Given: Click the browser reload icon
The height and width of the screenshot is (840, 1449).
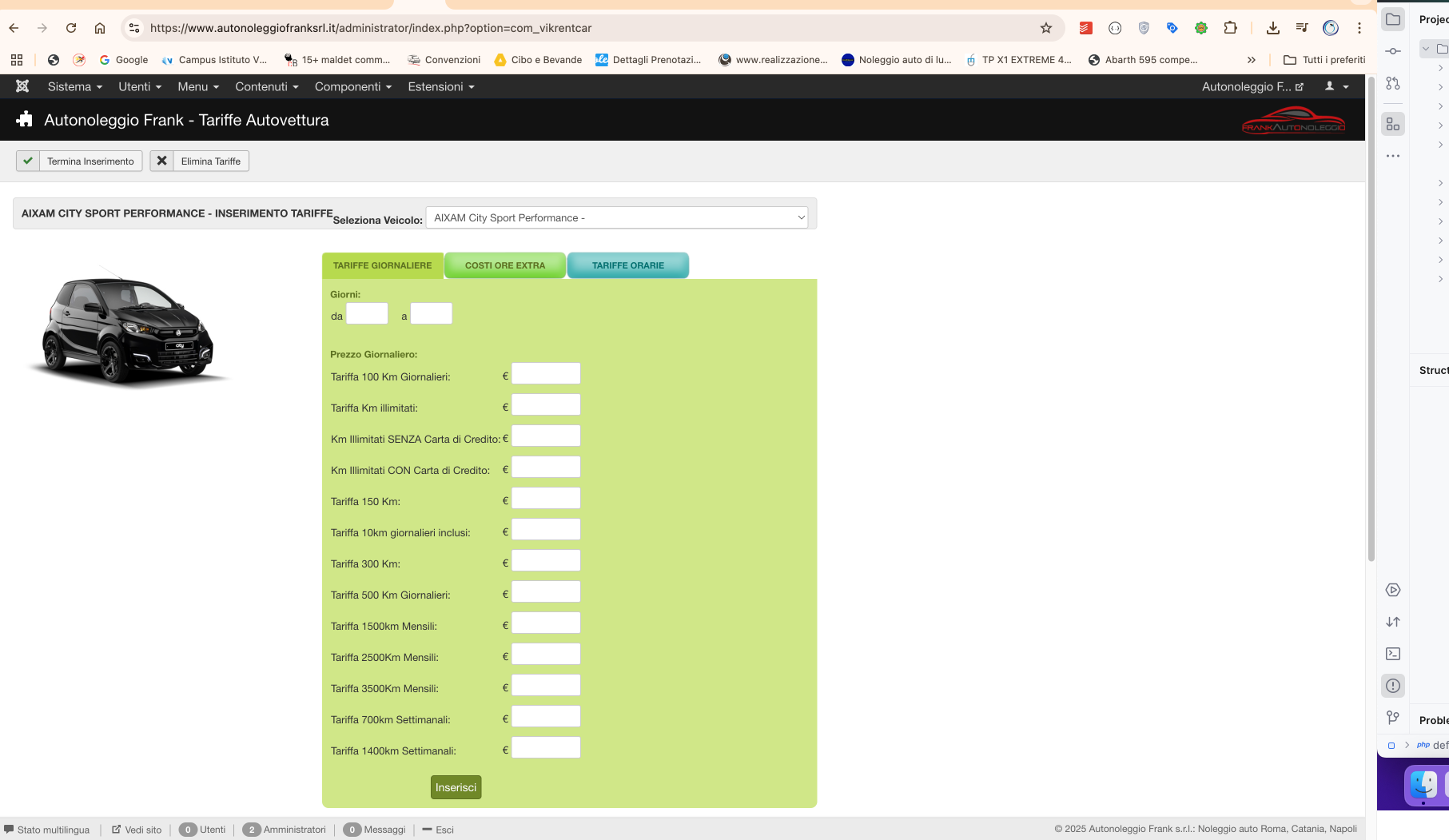Looking at the screenshot, I should point(71,28).
